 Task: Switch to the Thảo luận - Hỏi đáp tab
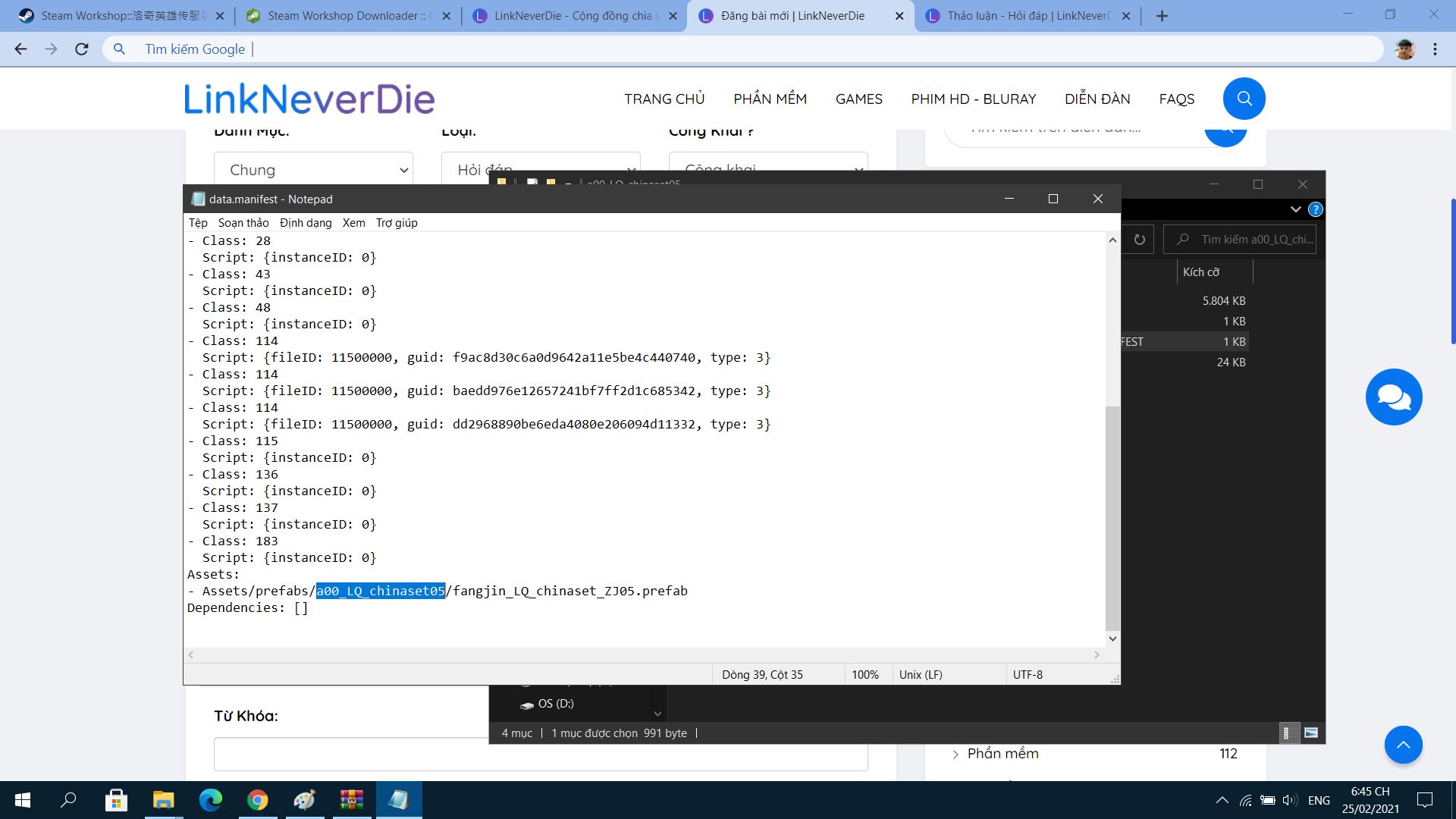[x=1028, y=16]
